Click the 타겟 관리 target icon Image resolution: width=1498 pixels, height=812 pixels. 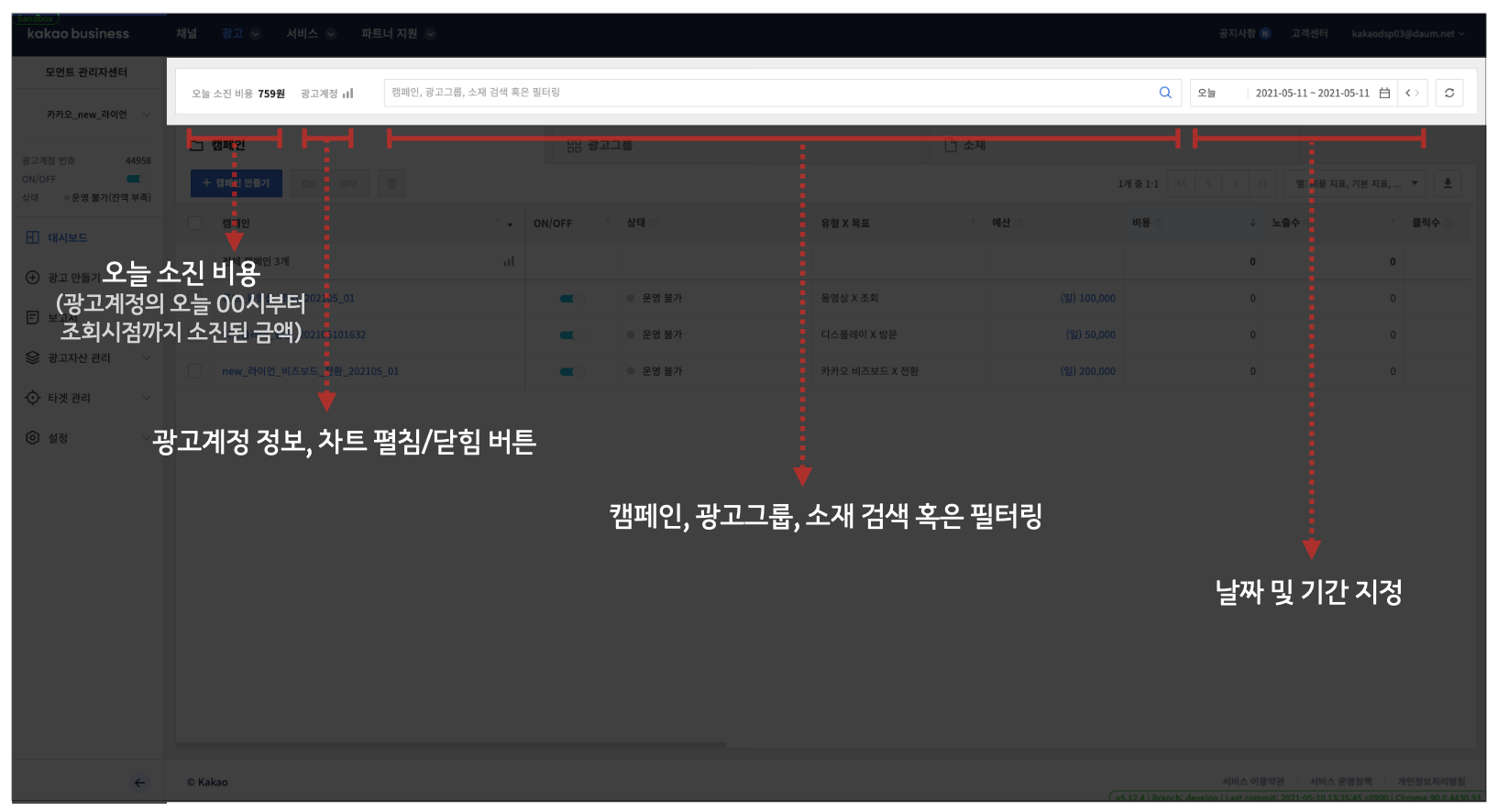(x=32, y=398)
